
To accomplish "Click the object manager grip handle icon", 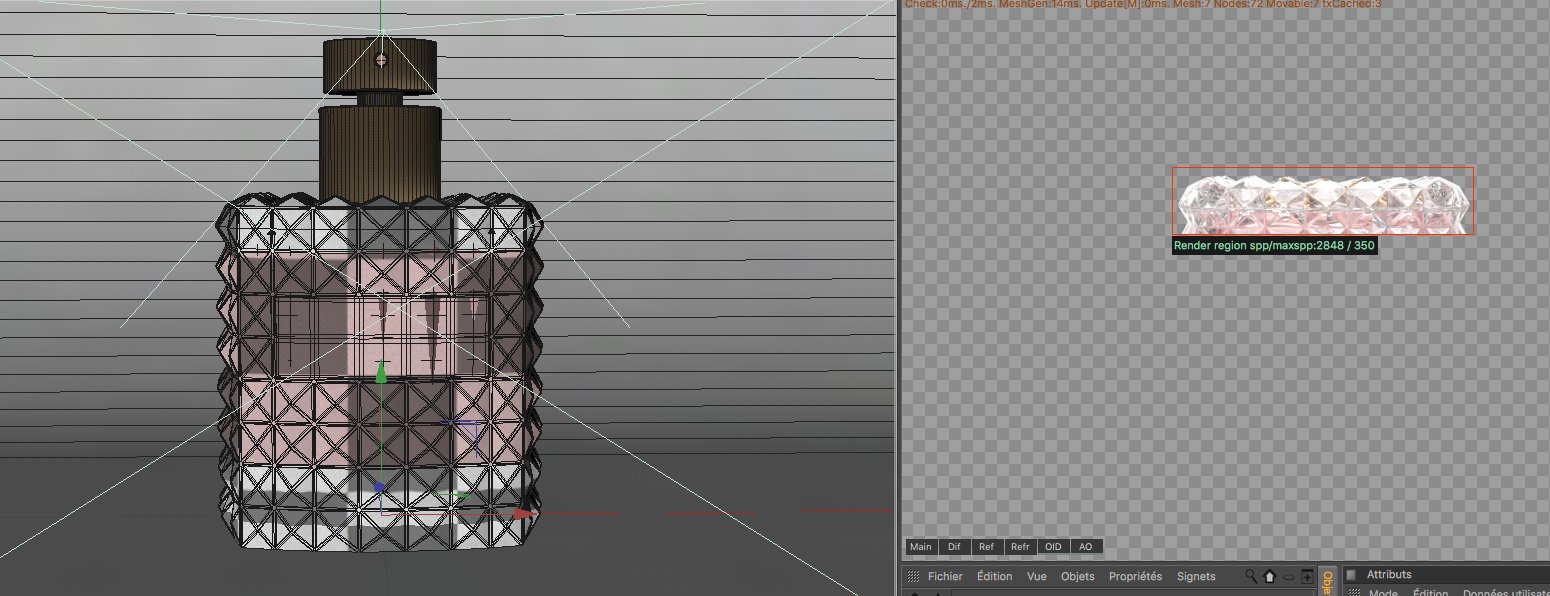I will (912, 576).
